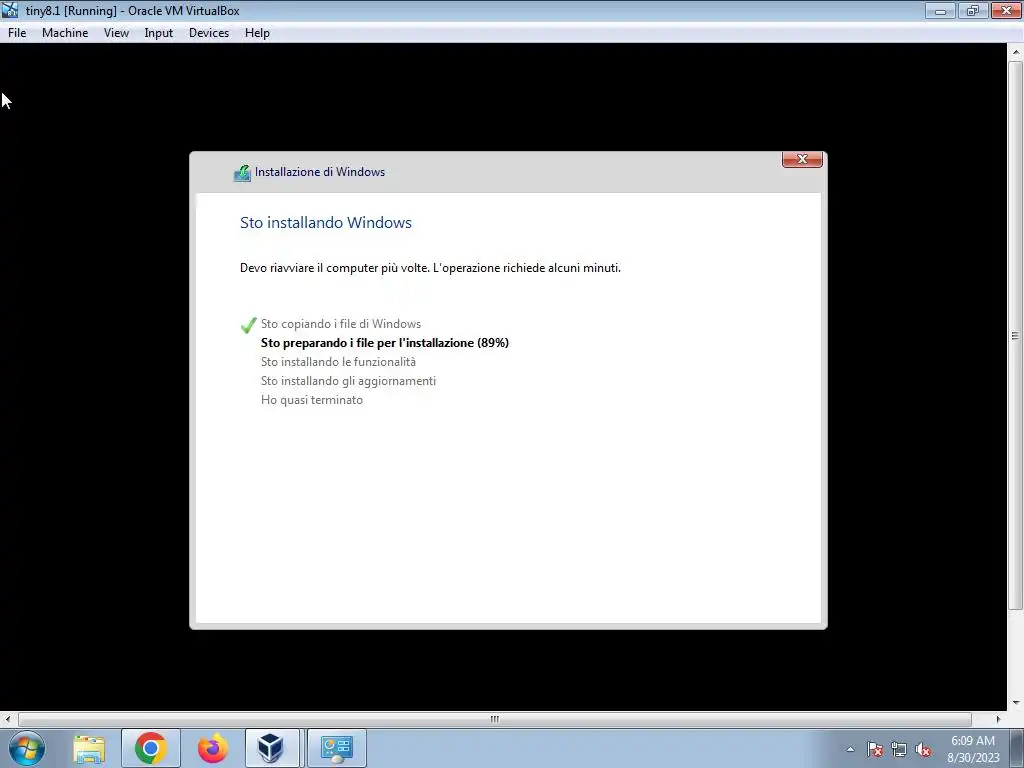Minimize the VirtualBox window
This screenshot has width=1024, height=768.
coord(940,10)
